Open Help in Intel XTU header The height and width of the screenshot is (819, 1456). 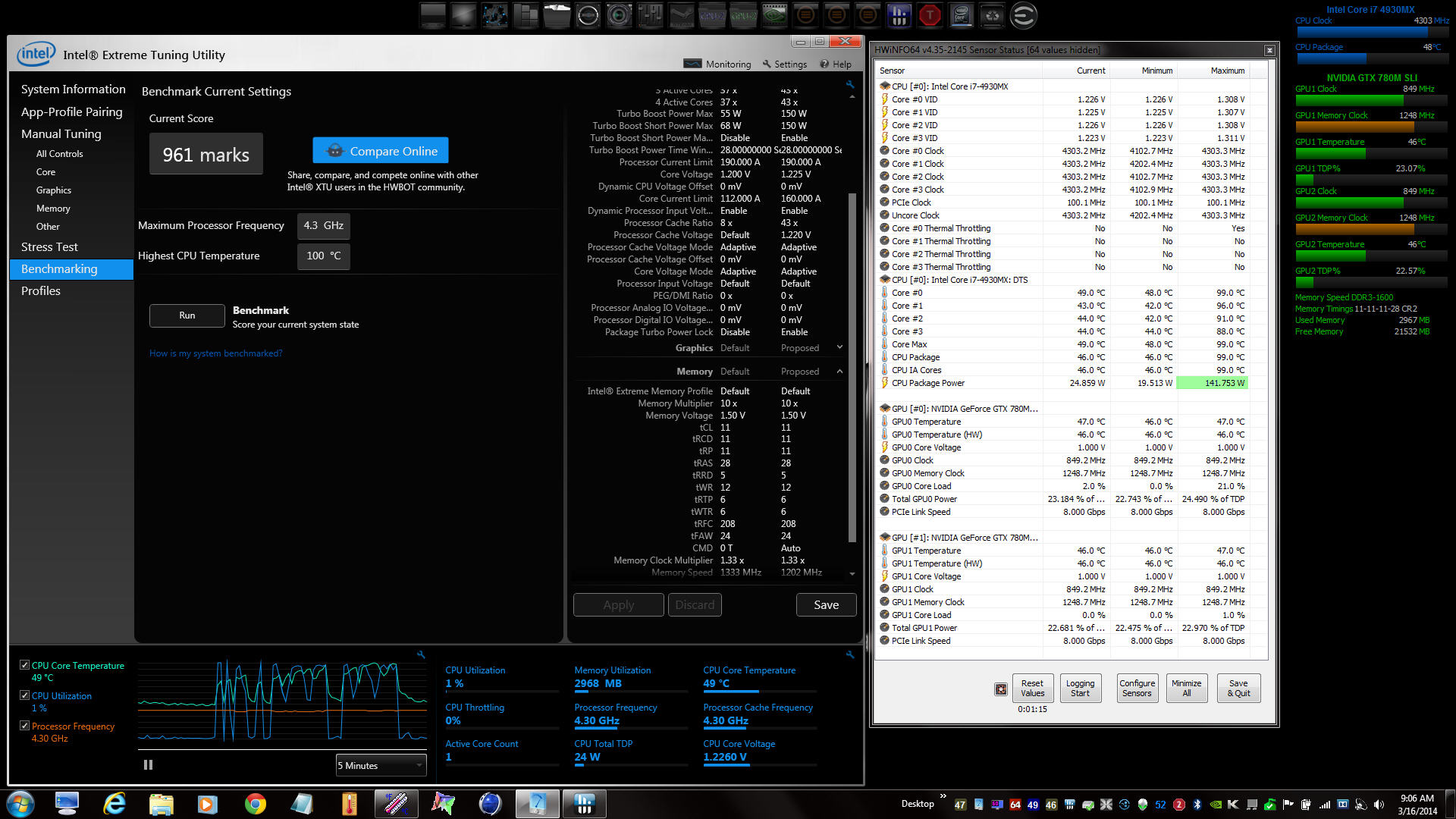click(836, 64)
